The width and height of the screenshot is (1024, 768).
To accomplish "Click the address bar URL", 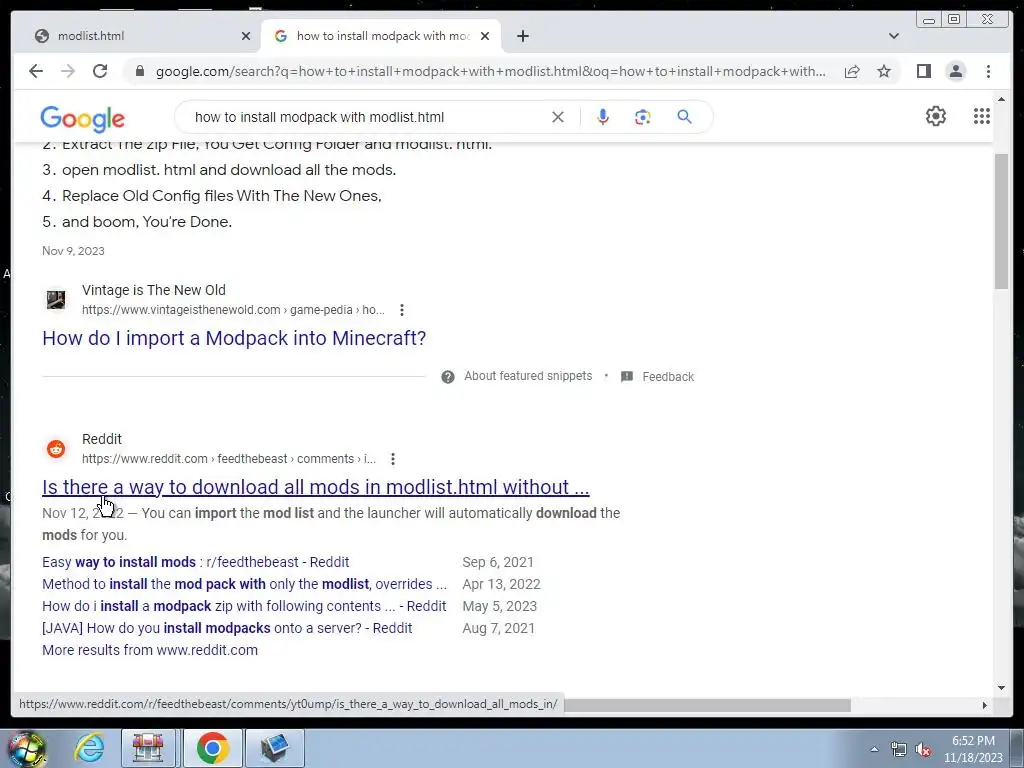I will coord(490,71).
